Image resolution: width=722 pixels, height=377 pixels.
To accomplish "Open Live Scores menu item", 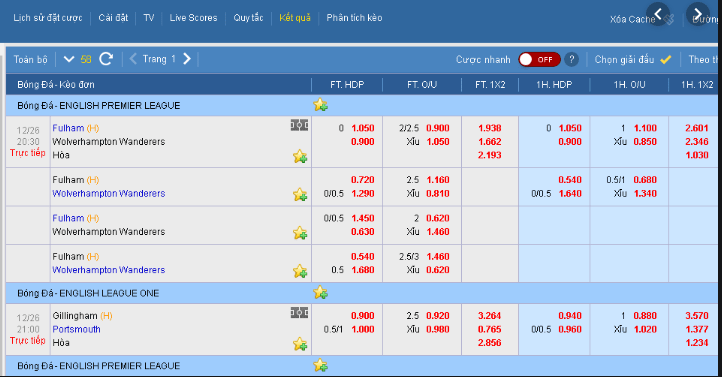I will (x=193, y=18).
